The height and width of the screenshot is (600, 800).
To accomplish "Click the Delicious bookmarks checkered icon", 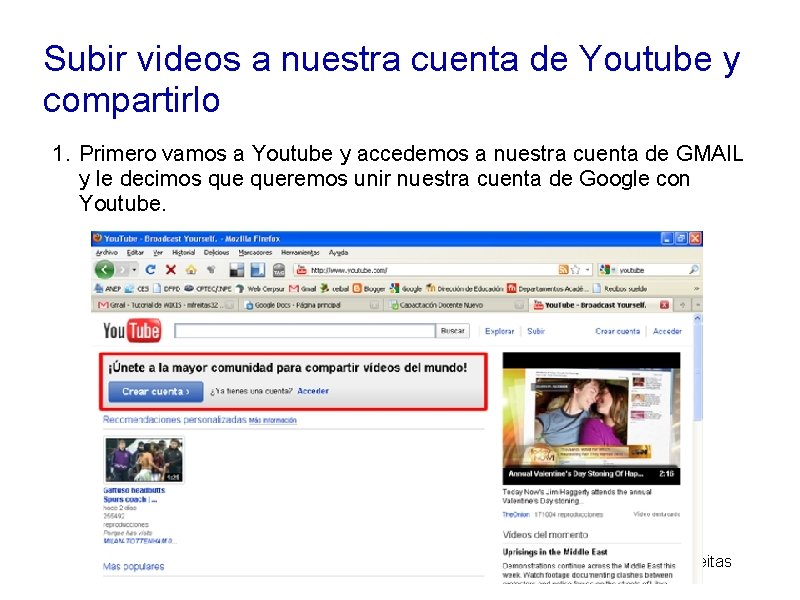I will [x=236, y=270].
